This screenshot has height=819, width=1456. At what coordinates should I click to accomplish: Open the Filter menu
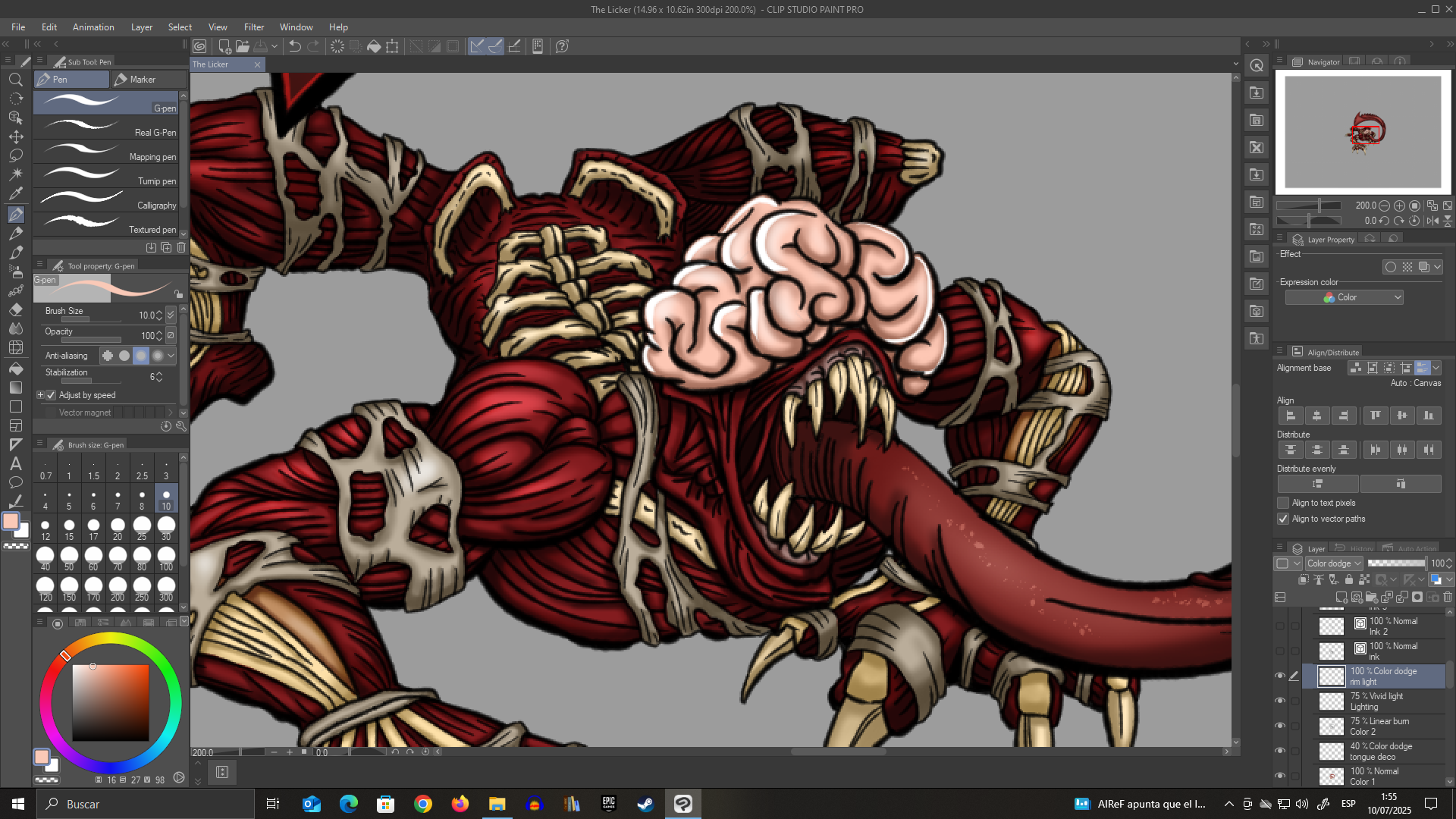point(253,27)
